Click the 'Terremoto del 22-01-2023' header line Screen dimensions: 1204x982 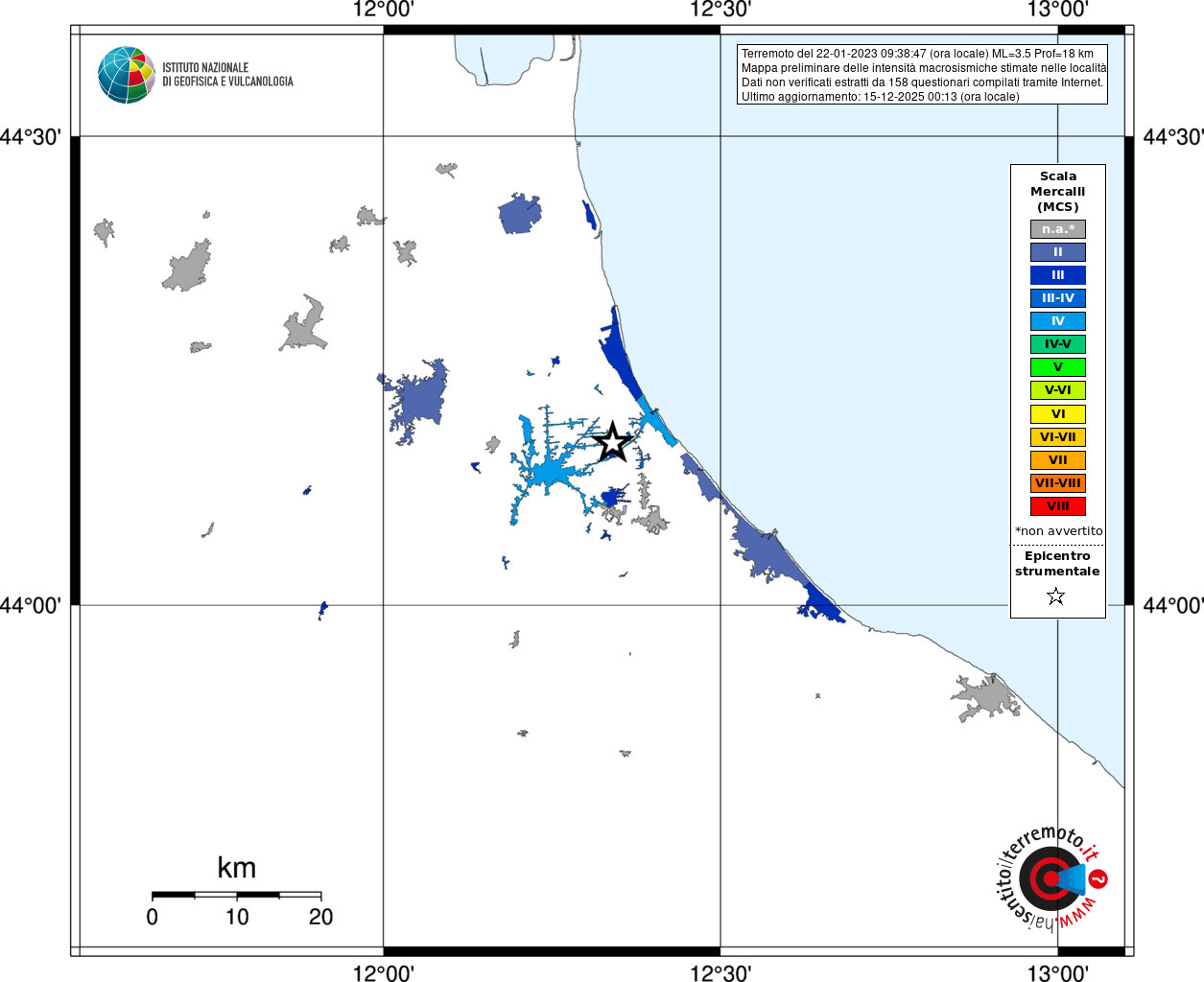(917, 54)
